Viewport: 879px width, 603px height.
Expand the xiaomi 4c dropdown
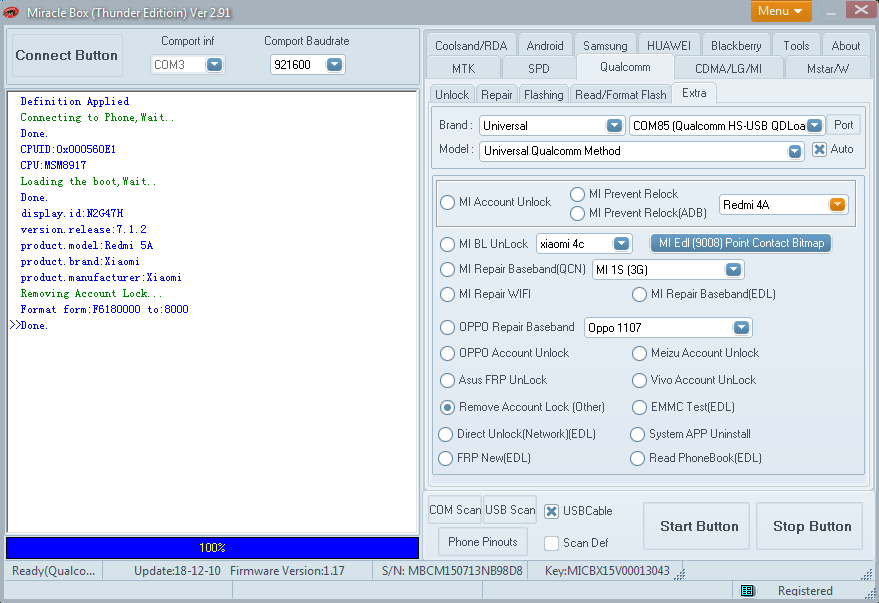[621, 244]
